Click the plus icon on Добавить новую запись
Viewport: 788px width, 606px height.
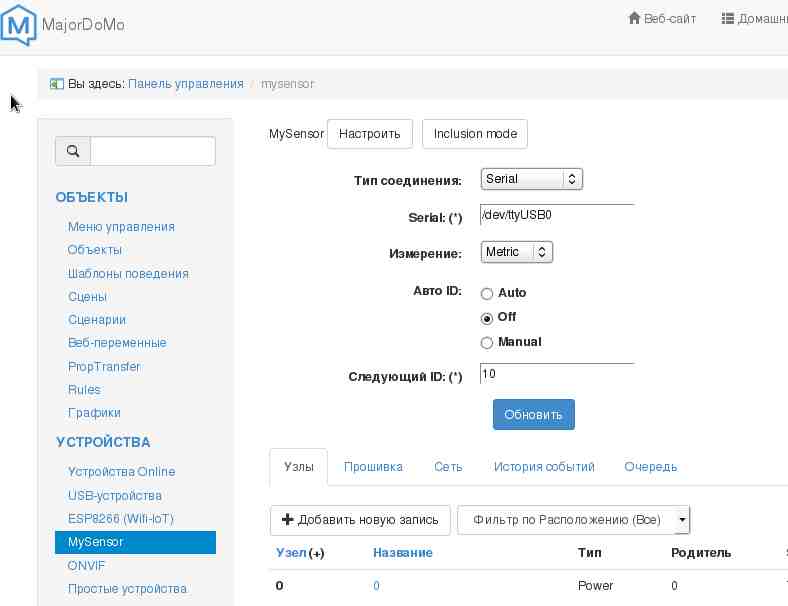pos(287,519)
